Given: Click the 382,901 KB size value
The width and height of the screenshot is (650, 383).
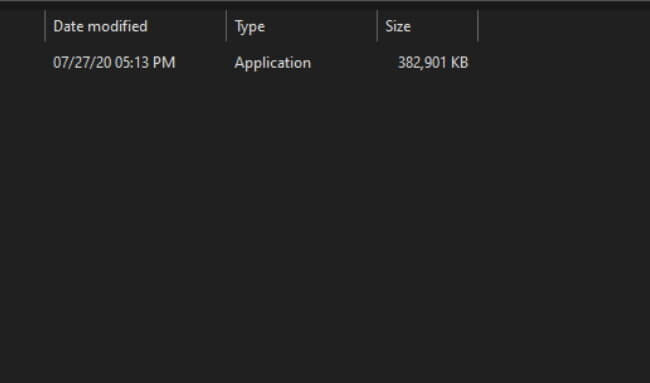Looking at the screenshot, I should coord(433,63).
